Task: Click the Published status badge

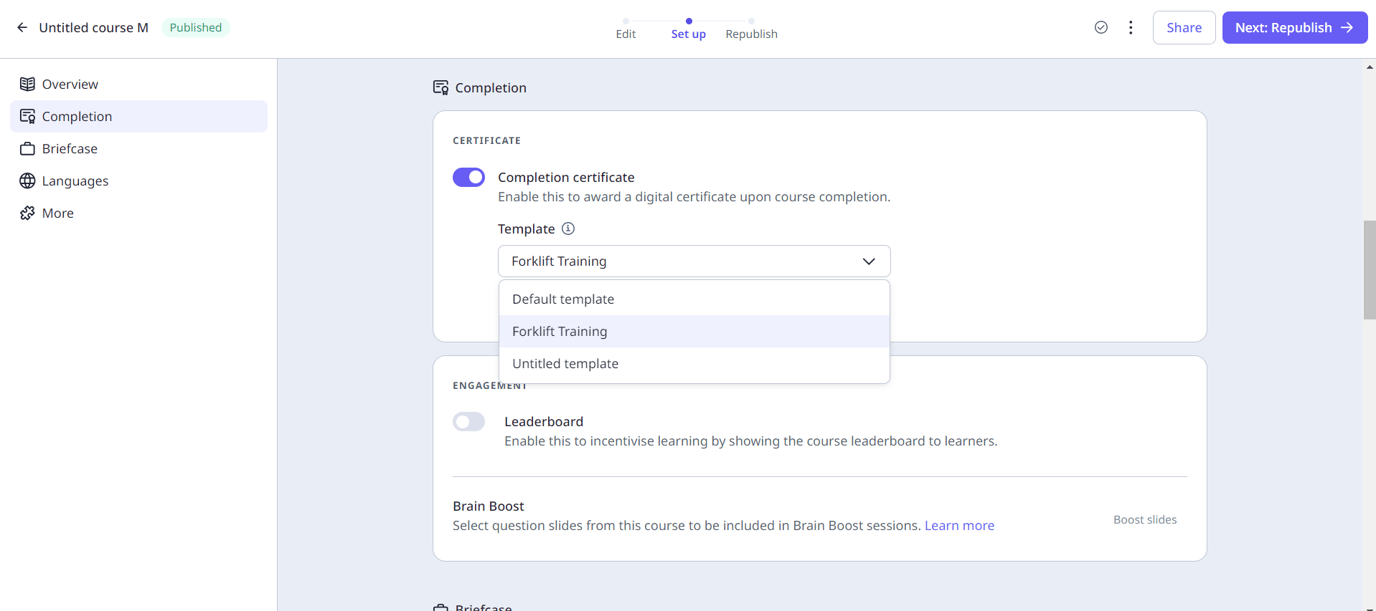Action: click(195, 27)
